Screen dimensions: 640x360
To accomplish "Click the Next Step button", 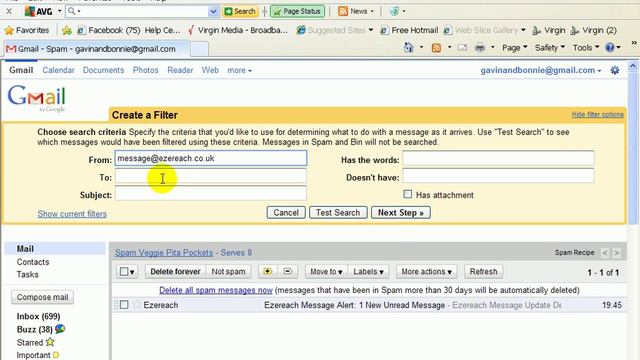I will [x=400, y=213].
